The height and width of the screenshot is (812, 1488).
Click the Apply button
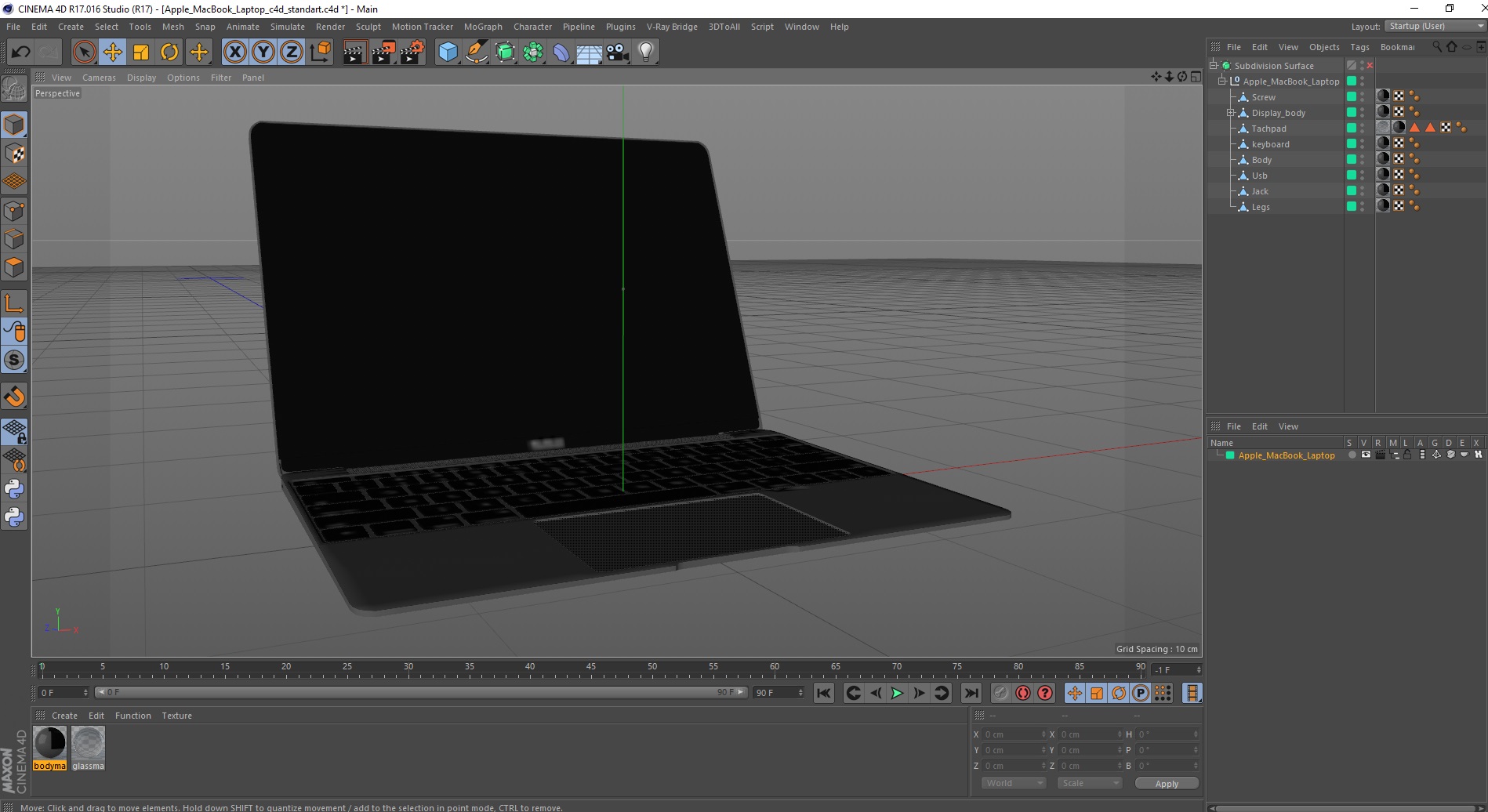pyautogui.click(x=1167, y=784)
